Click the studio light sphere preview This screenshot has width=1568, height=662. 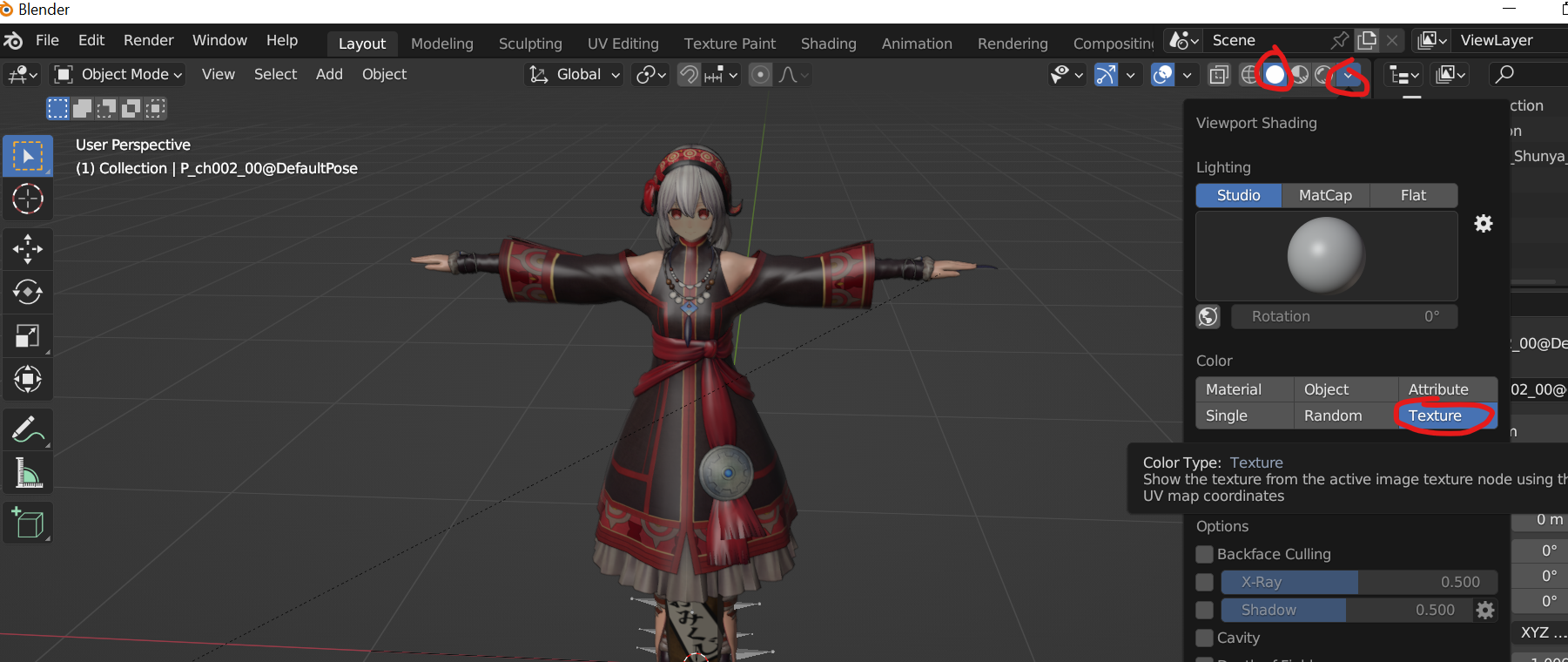pos(1326,255)
